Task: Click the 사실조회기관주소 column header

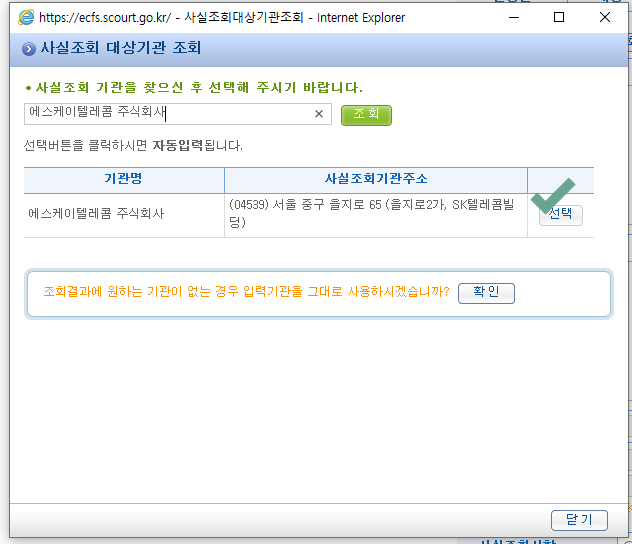Action: coord(376,180)
